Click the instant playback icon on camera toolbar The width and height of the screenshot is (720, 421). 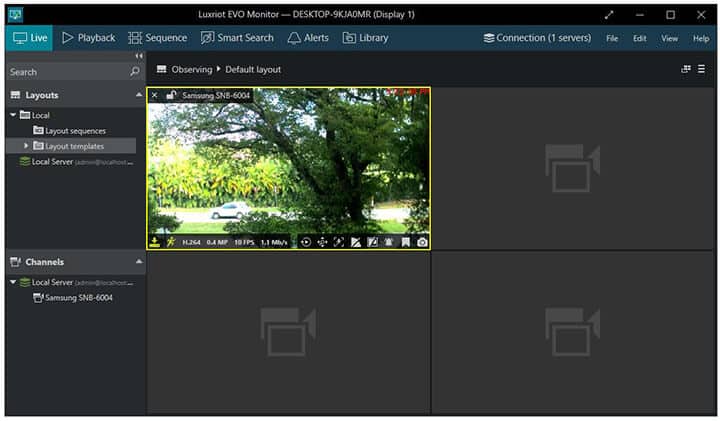pyautogui.click(x=305, y=243)
